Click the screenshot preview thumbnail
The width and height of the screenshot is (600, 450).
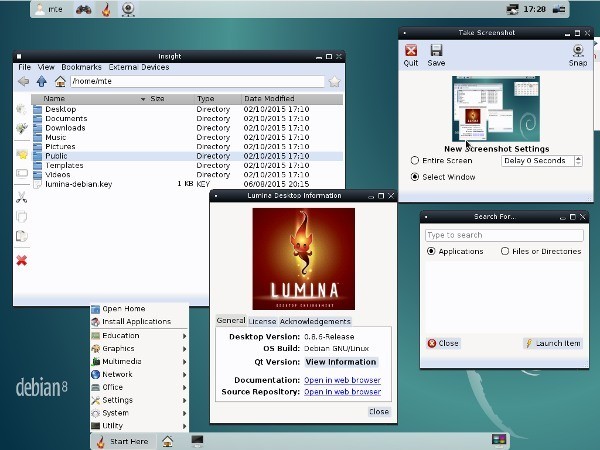[x=496, y=109]
